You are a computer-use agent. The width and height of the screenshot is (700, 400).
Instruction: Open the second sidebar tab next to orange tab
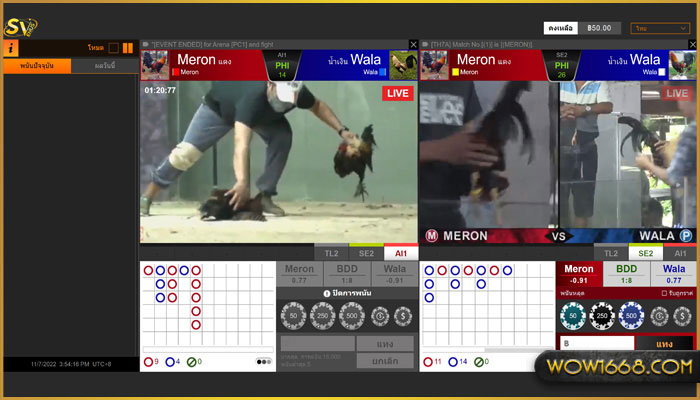point(104,66)
